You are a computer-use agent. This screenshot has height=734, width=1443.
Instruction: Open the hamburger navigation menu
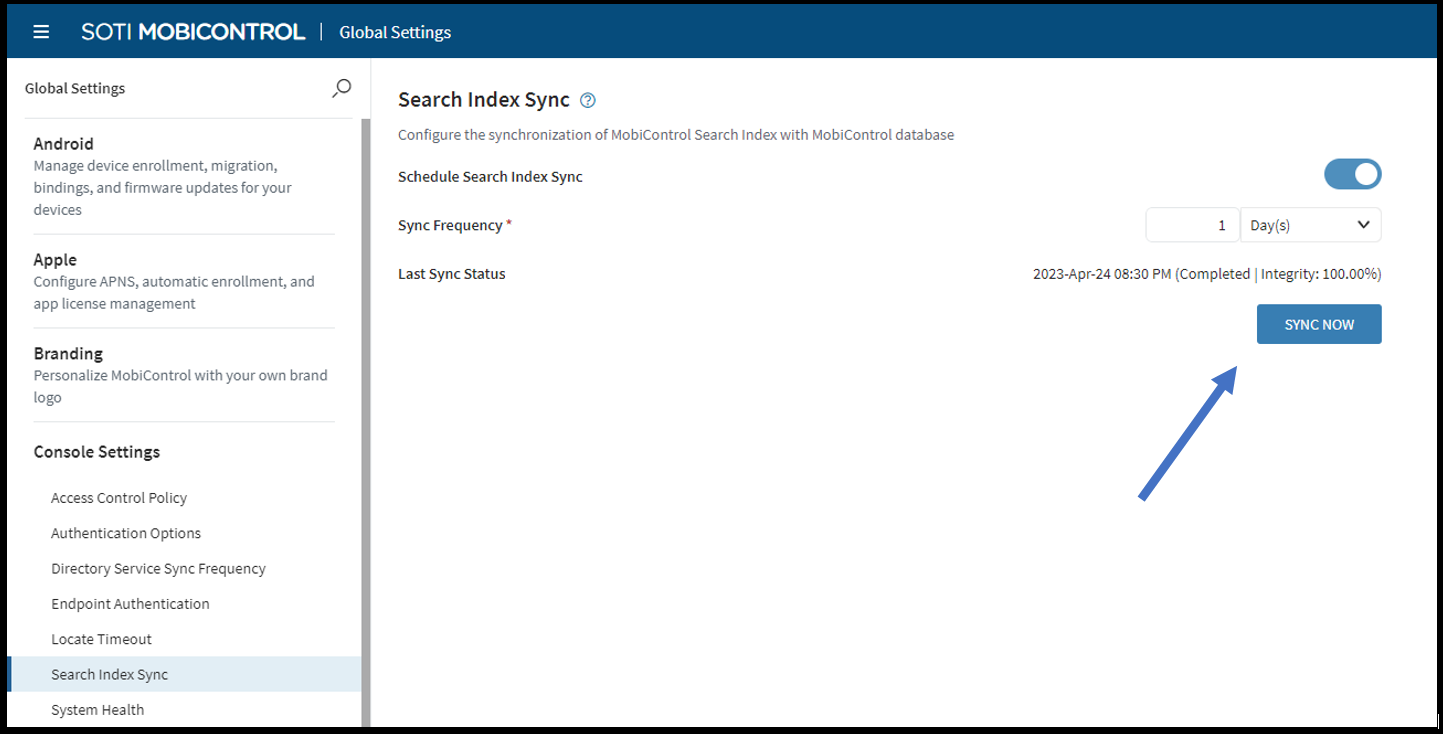click(x=41, y=32)
